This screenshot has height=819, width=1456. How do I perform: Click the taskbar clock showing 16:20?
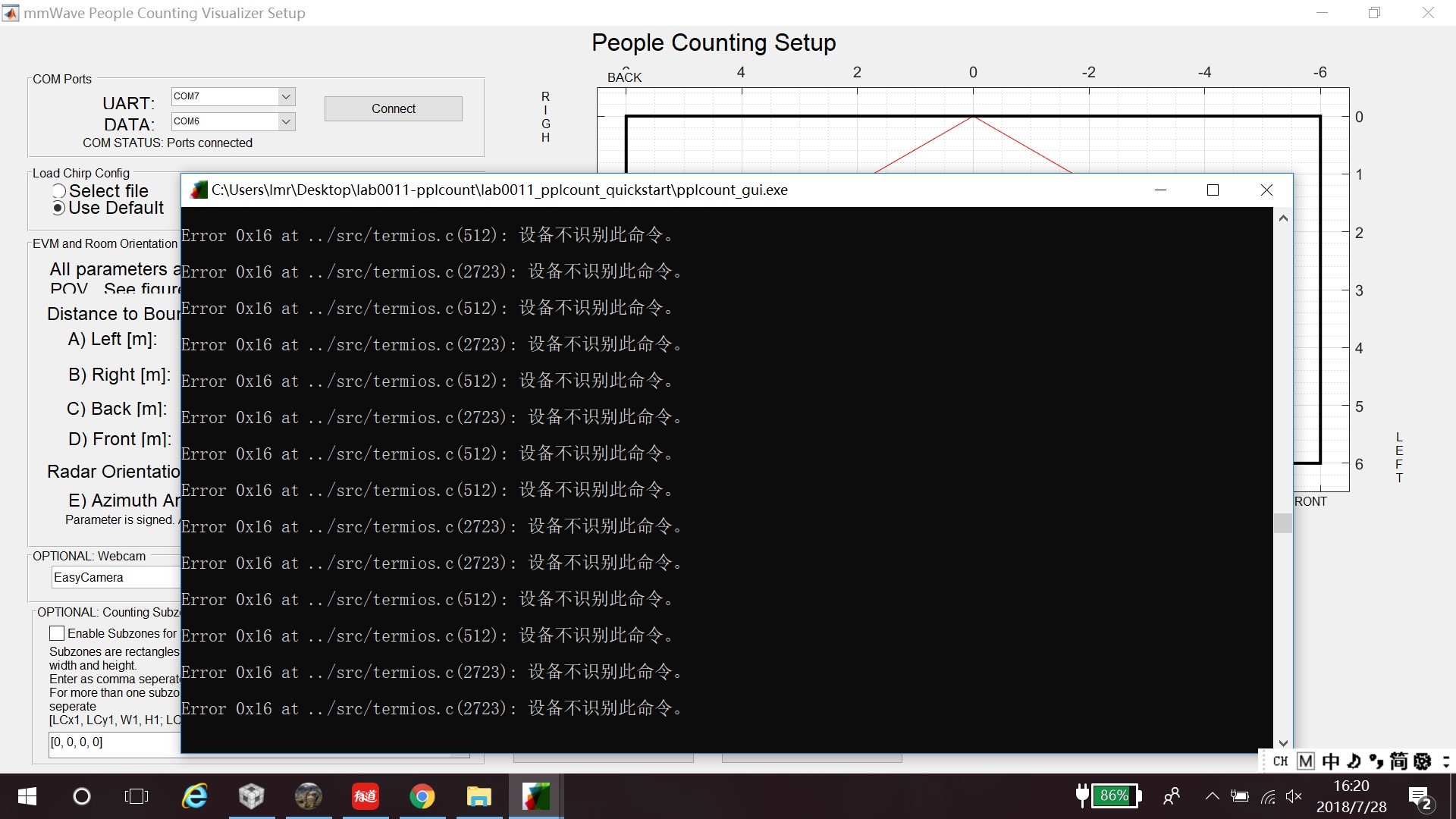tap(1351, 796)
